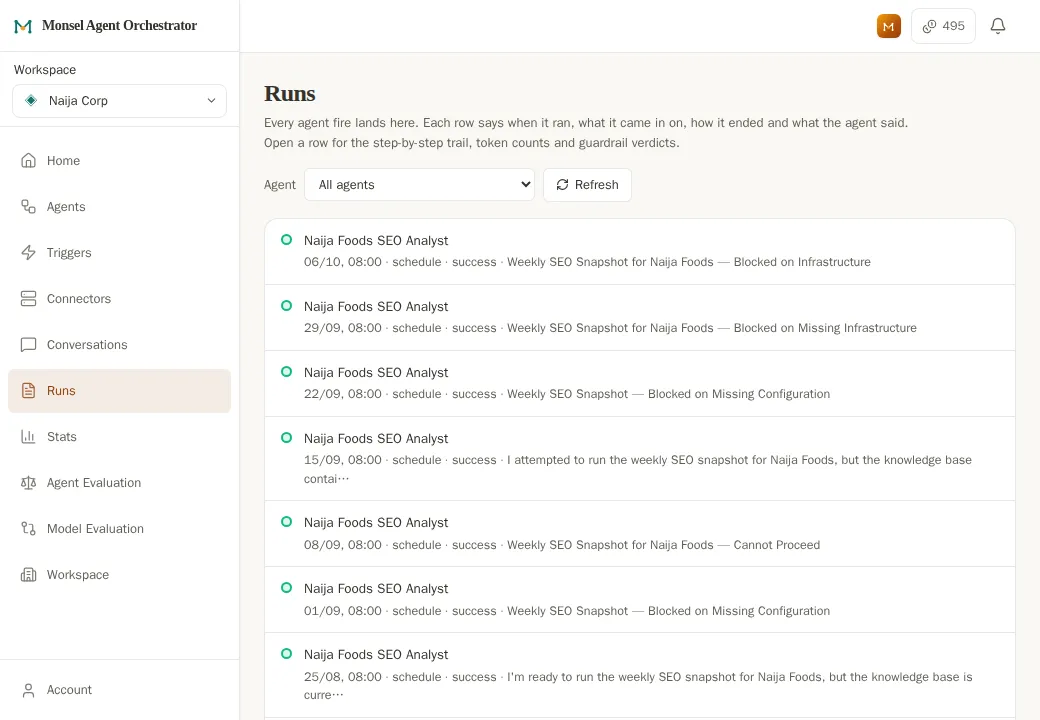Click the Agent Evaluation scales icon
The image size is (1040, 720).
[x=29, y=483]
